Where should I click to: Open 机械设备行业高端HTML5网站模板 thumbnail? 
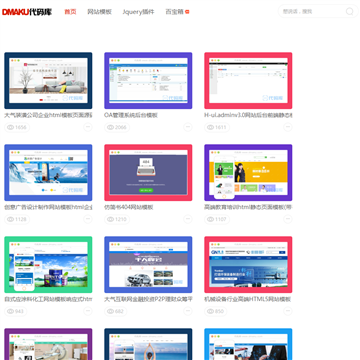coord(248,265)
